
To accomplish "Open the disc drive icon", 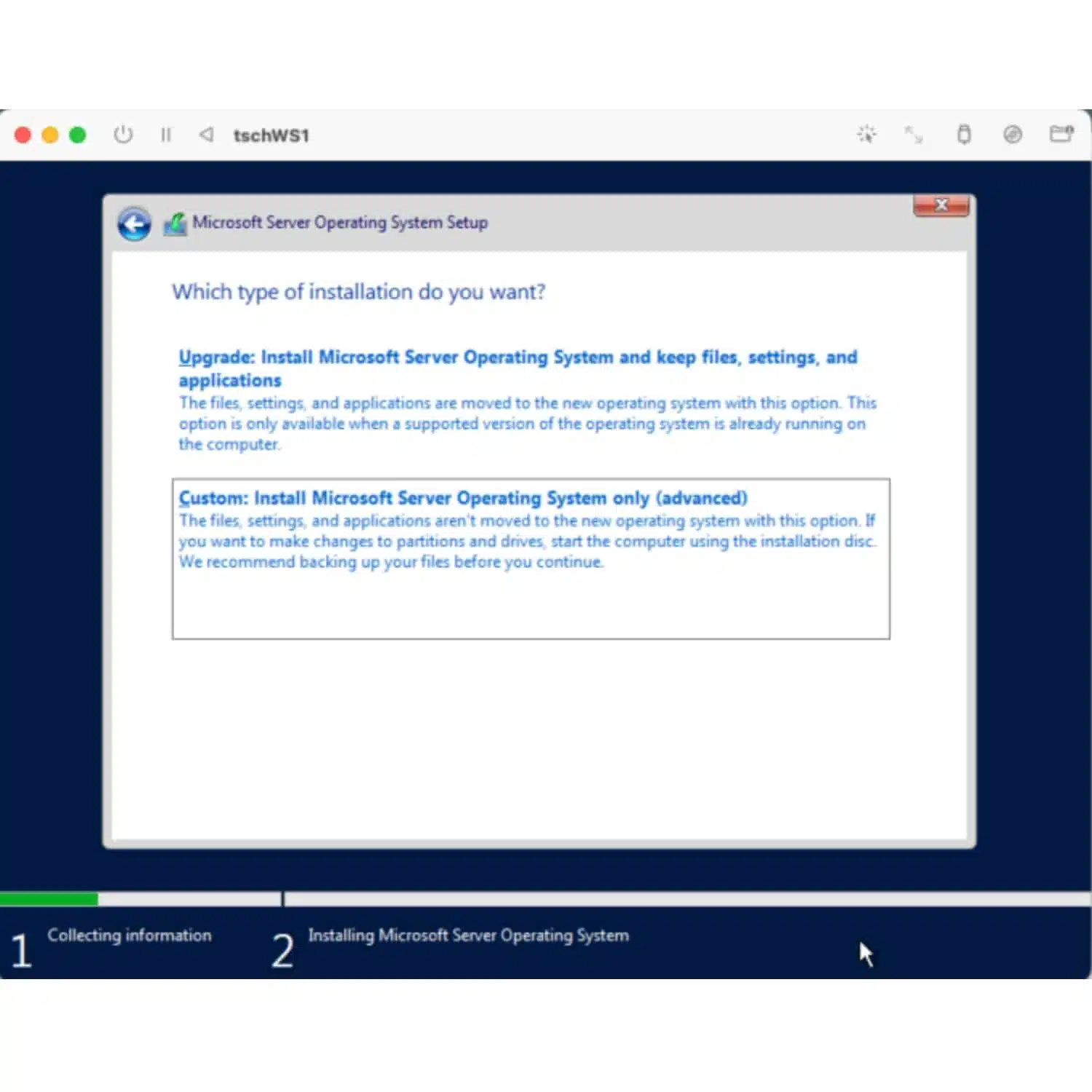I will coord(1013,135).
